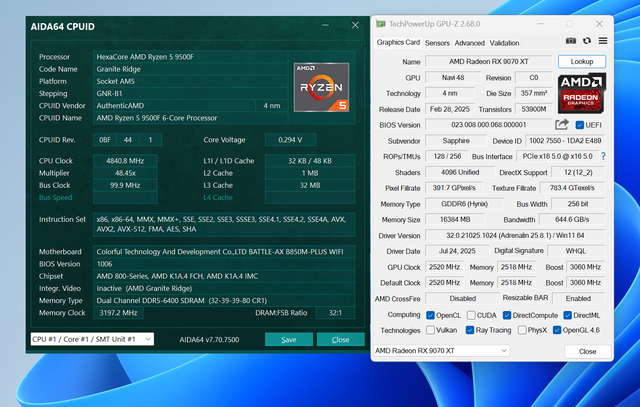Enable the PhysX checkbox

coord(522,330)
